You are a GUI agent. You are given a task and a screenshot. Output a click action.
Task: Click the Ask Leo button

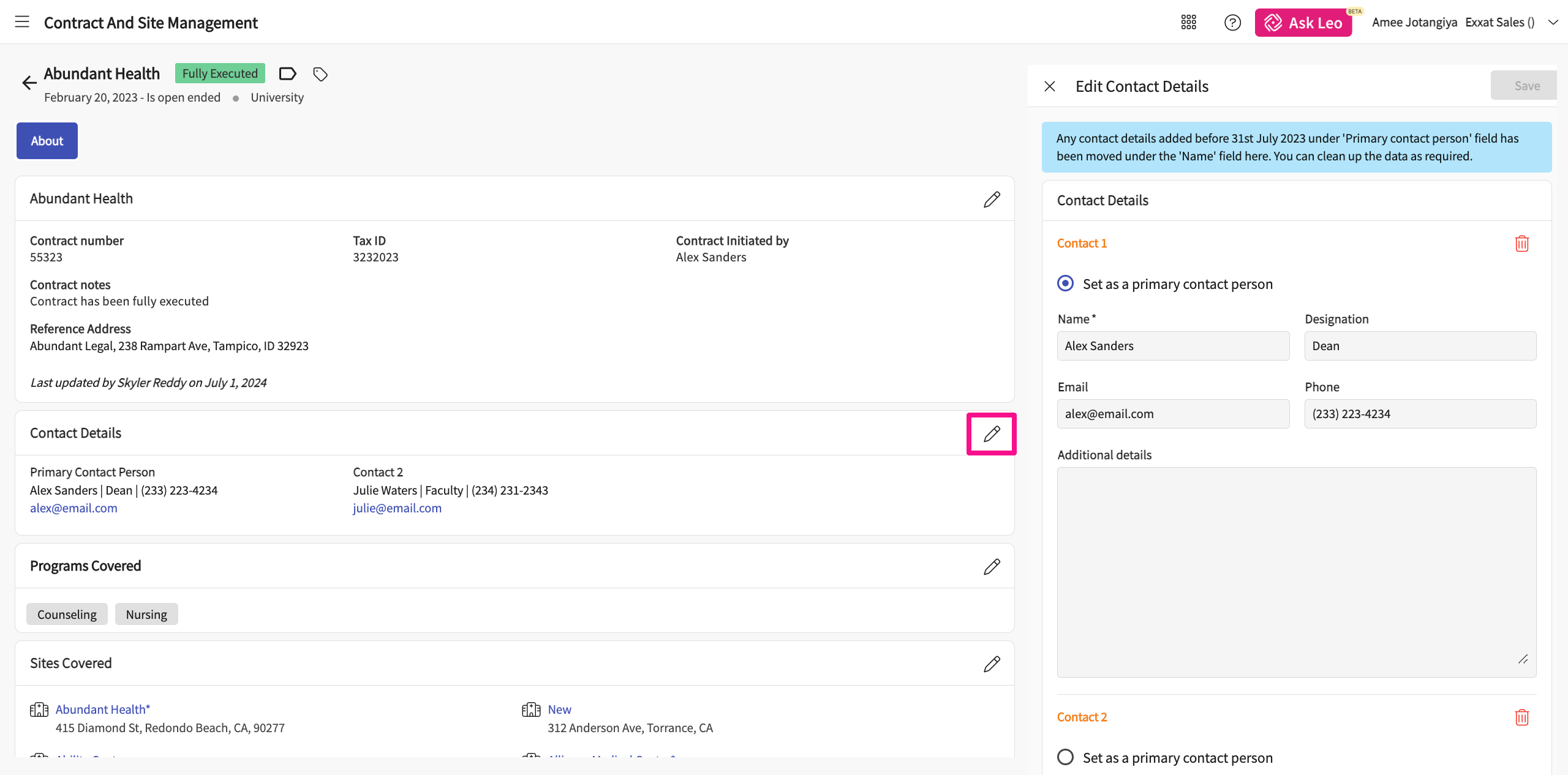click(1303, 23)
